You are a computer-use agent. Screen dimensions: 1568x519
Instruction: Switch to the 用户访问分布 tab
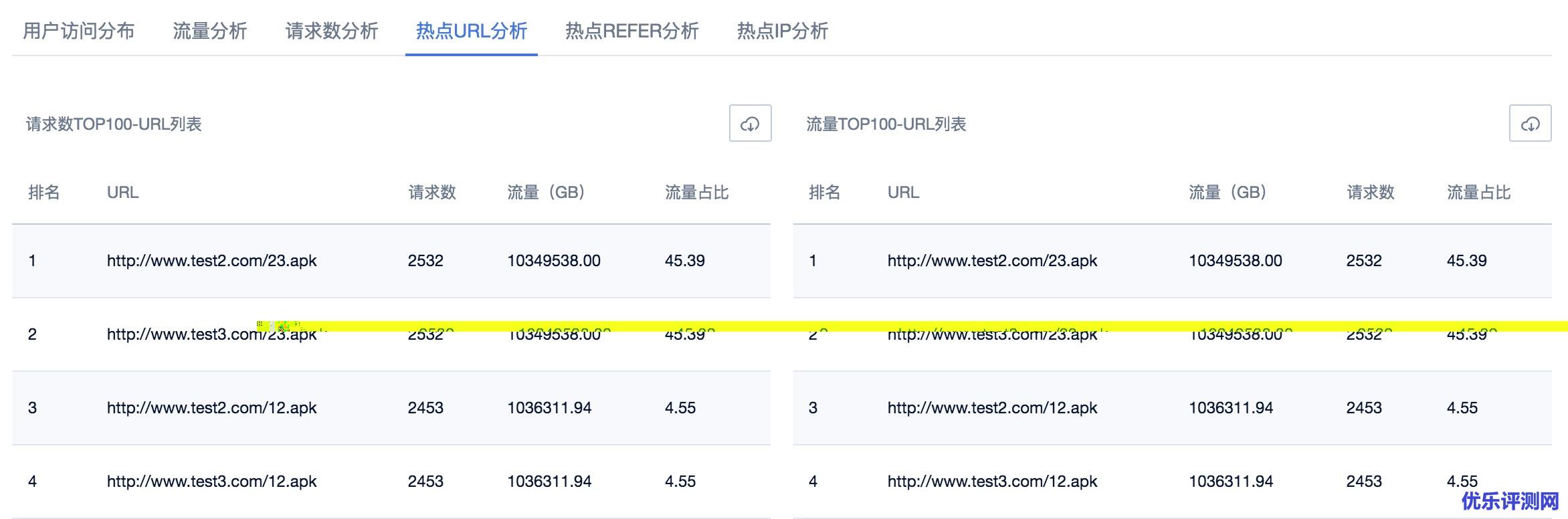[x=79, y=31]
